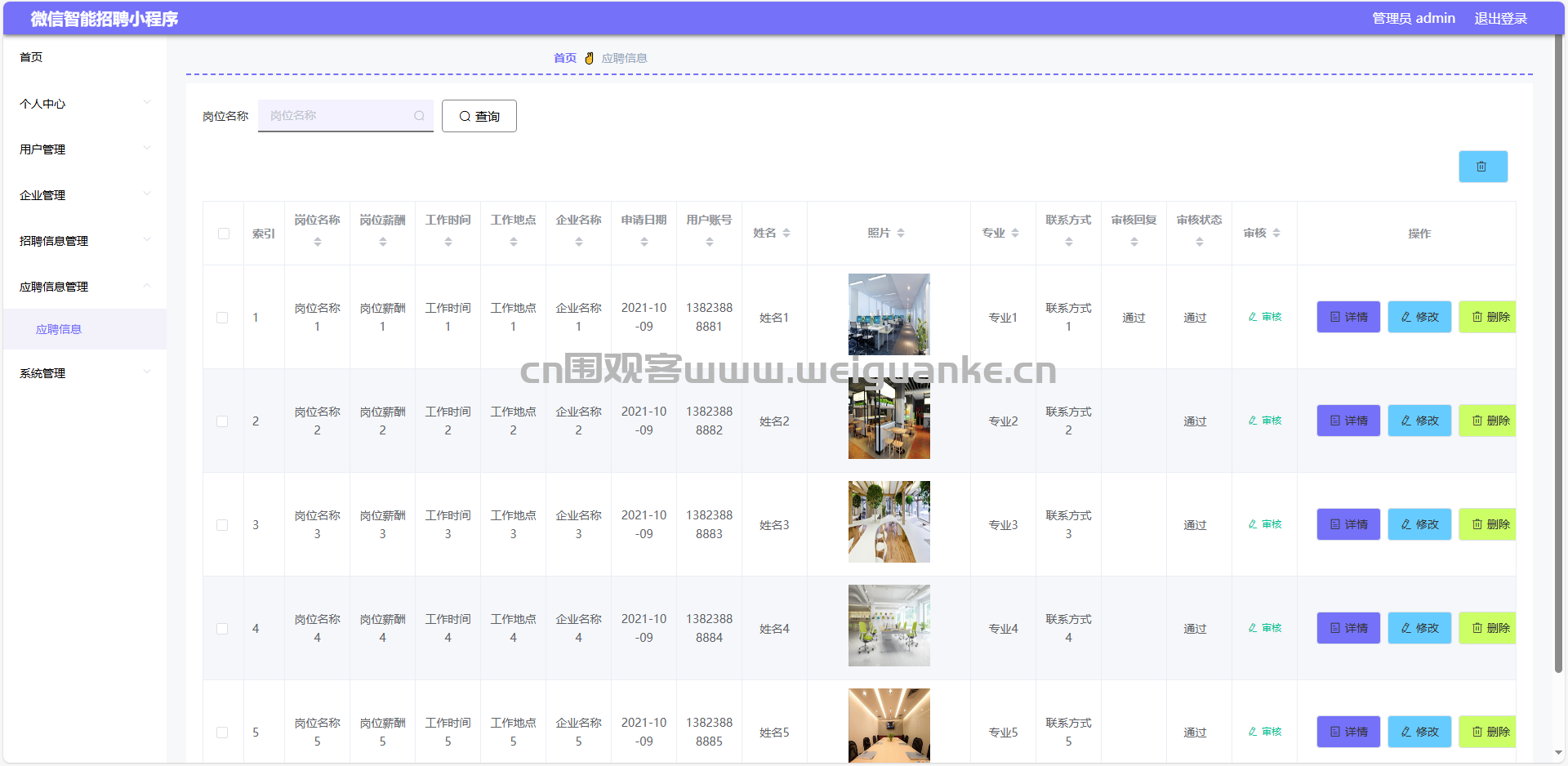Image resolution: width=1568 pixels, height=766 pixels.
Task: Check the checkbox for row 2
Action: [222, 421]
